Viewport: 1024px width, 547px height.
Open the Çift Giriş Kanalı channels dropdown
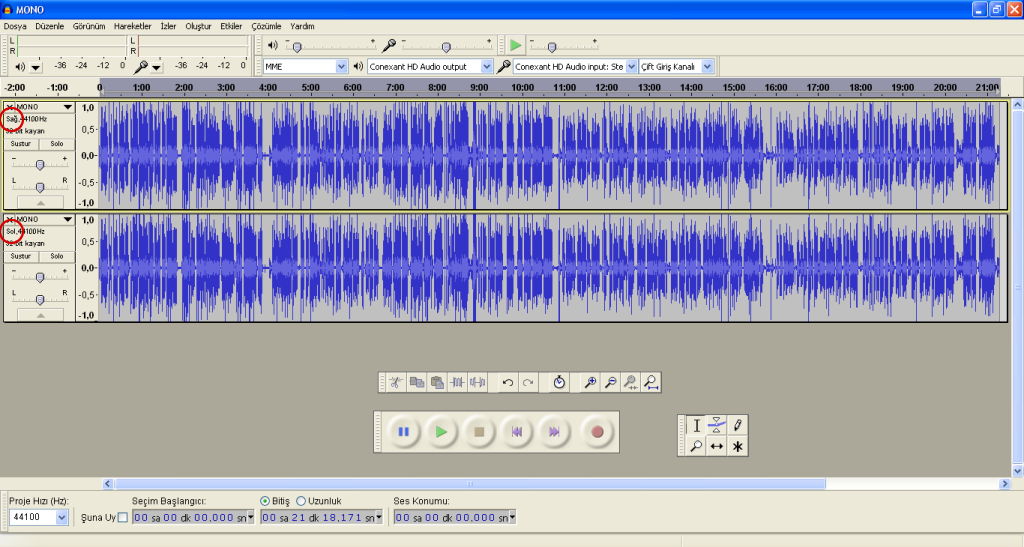(x=676, y=67)
